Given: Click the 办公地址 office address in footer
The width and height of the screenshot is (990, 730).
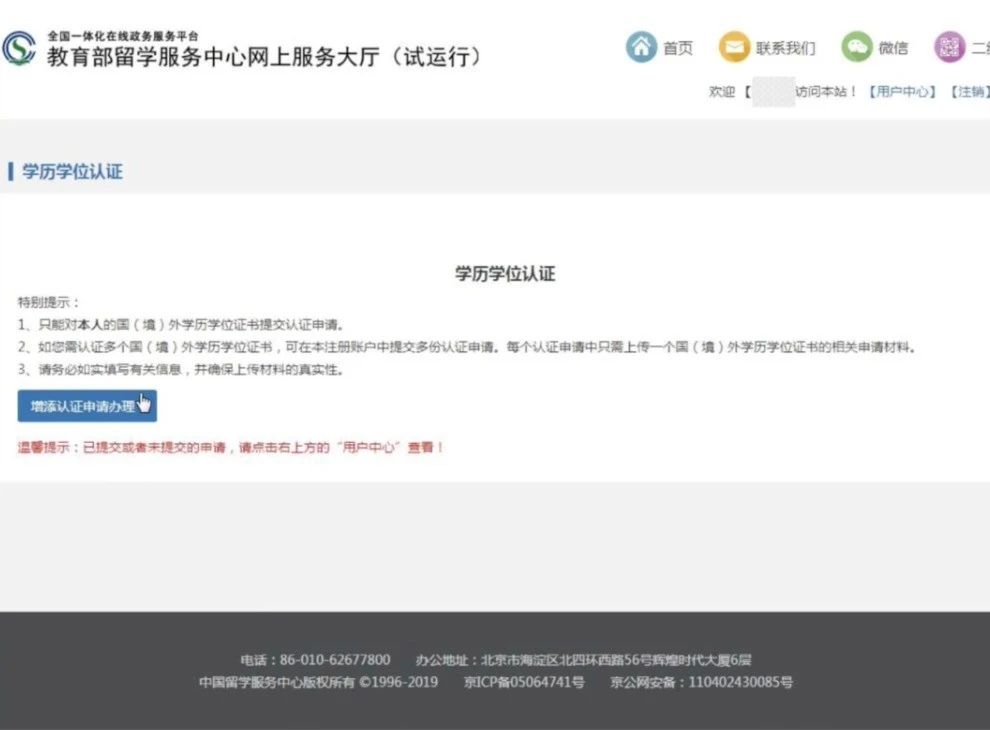Looking at the screenshot, I should coord(583,660).
